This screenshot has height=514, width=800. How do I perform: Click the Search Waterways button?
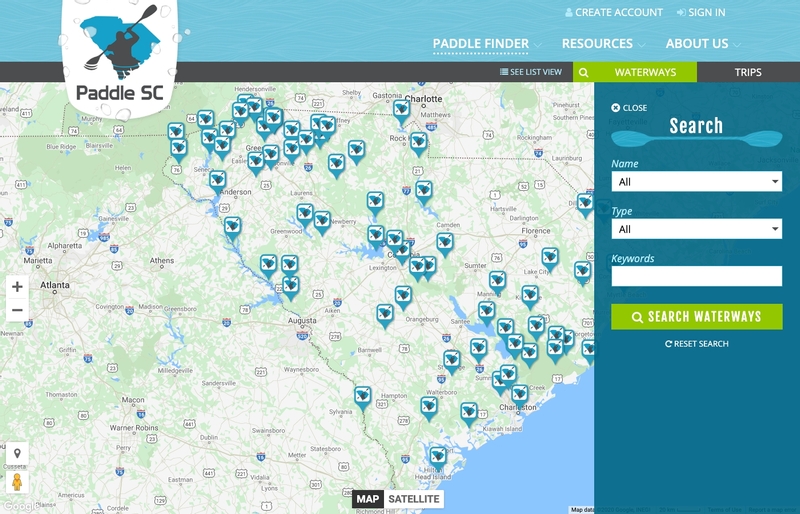[x=696, y=316]
